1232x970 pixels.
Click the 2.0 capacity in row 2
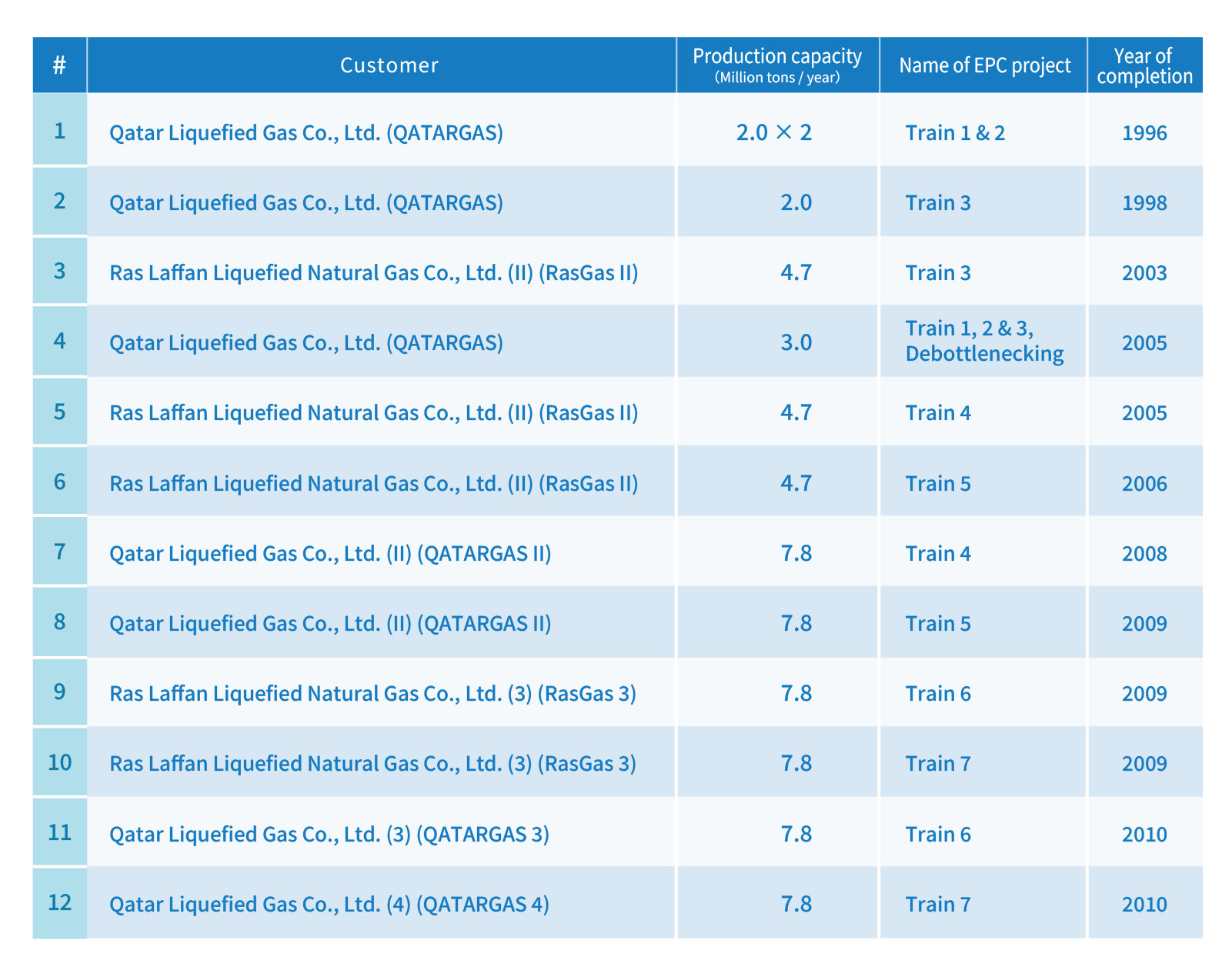(x=796, y=203)
